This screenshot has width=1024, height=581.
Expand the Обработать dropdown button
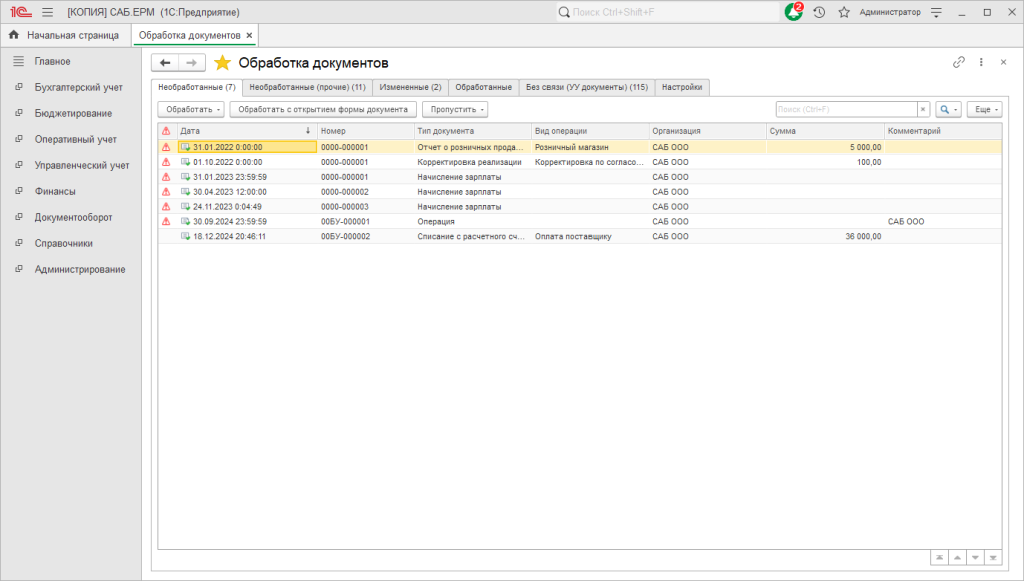tap(191, 109)
